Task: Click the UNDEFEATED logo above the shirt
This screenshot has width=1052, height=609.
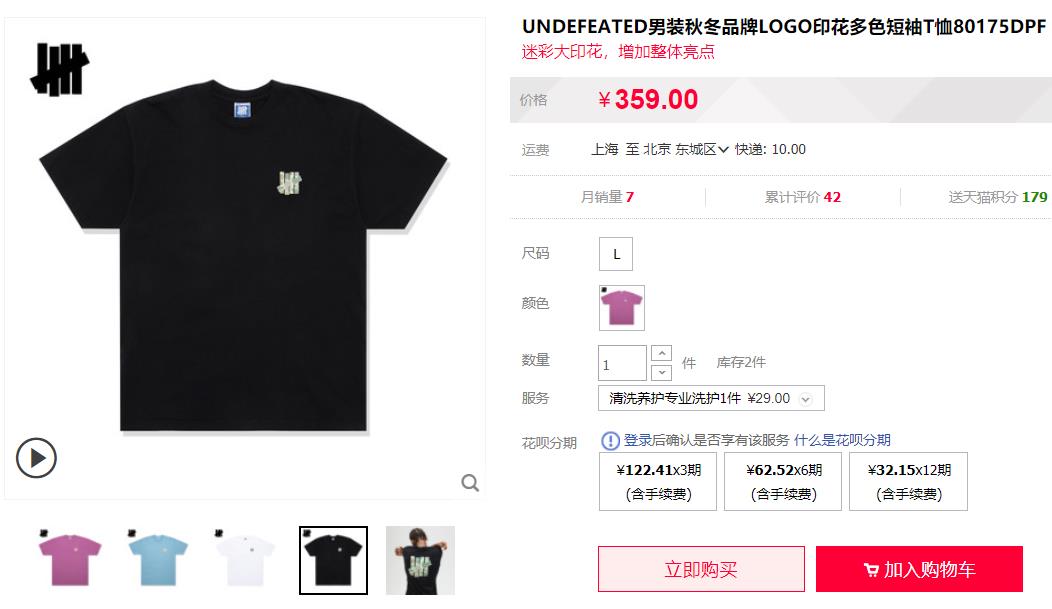Action: tap(60, 68)
